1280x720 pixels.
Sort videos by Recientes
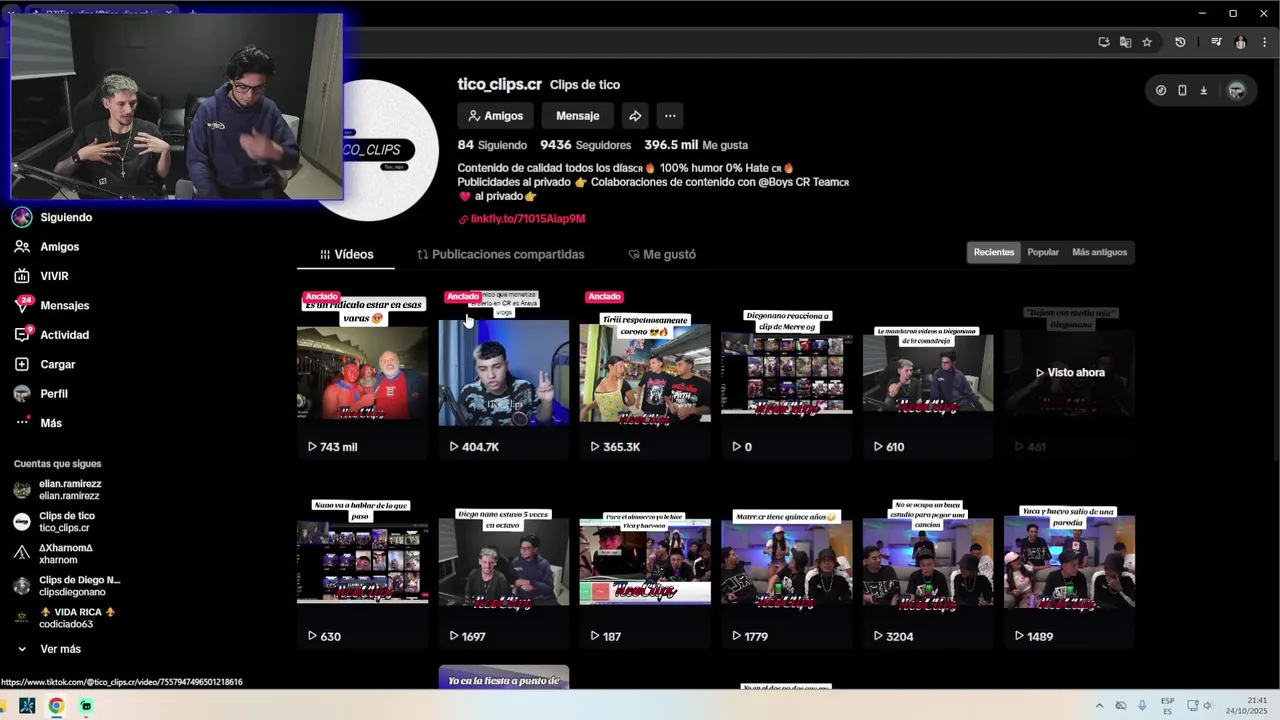994,252
